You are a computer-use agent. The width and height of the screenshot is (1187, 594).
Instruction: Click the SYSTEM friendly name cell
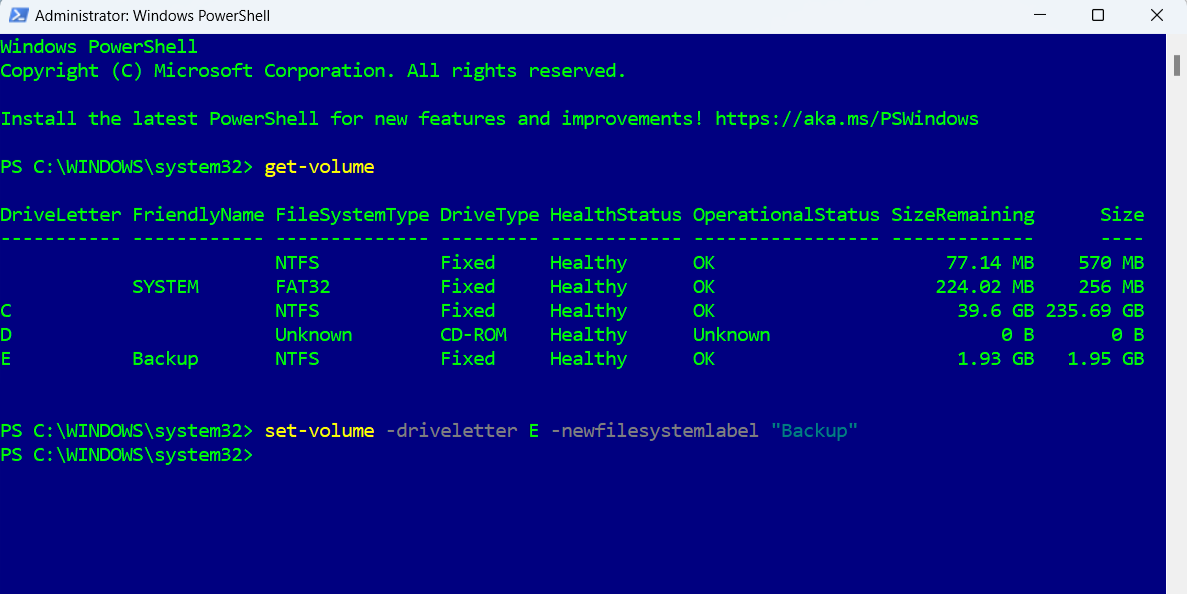[x=165, y=287]
